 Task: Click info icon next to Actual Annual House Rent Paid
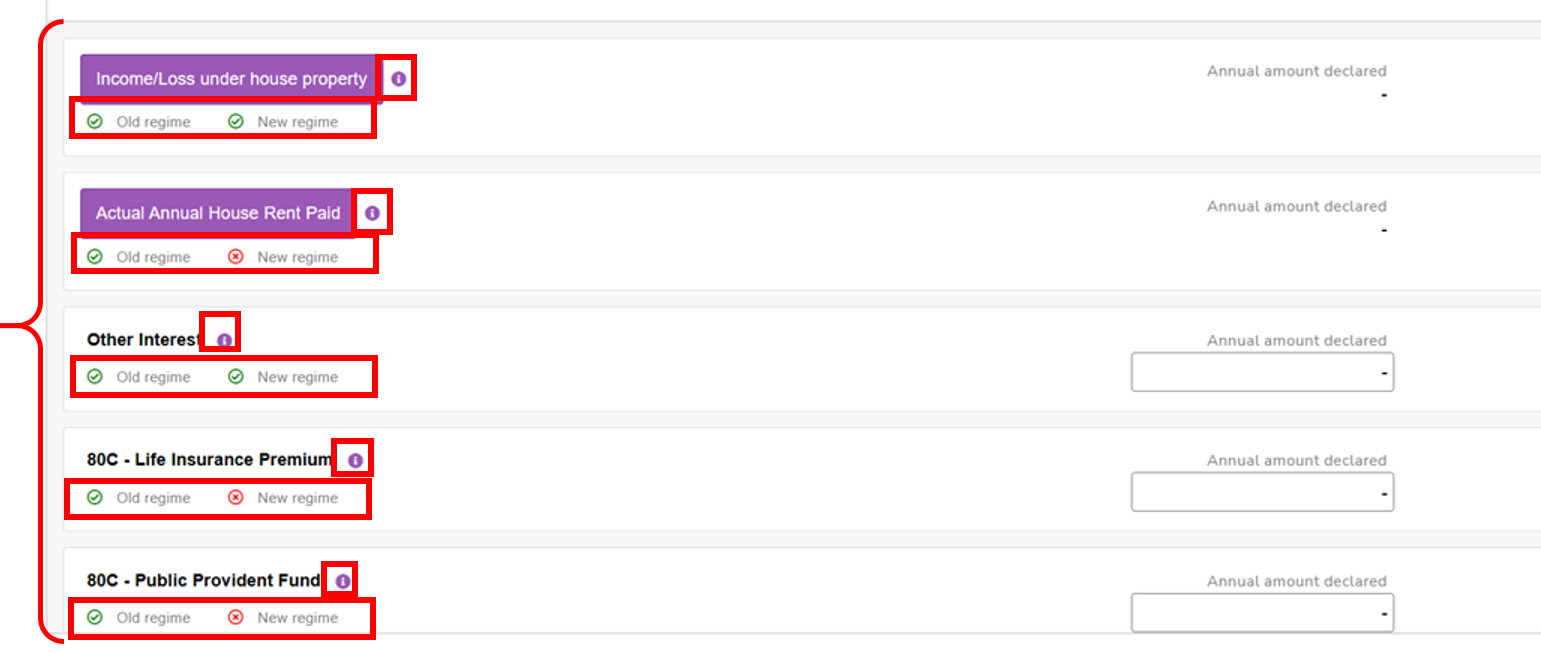coord(372,213)
